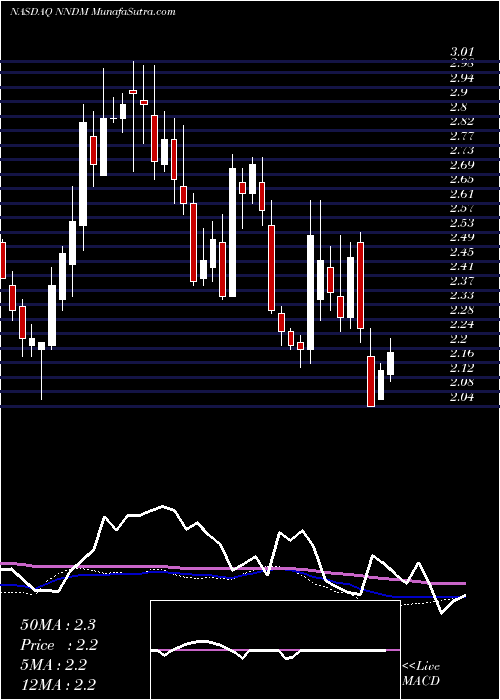This screenshot has height=700, width=500.
Task: Click the 2.82 price level label
Action: [462, 121]
